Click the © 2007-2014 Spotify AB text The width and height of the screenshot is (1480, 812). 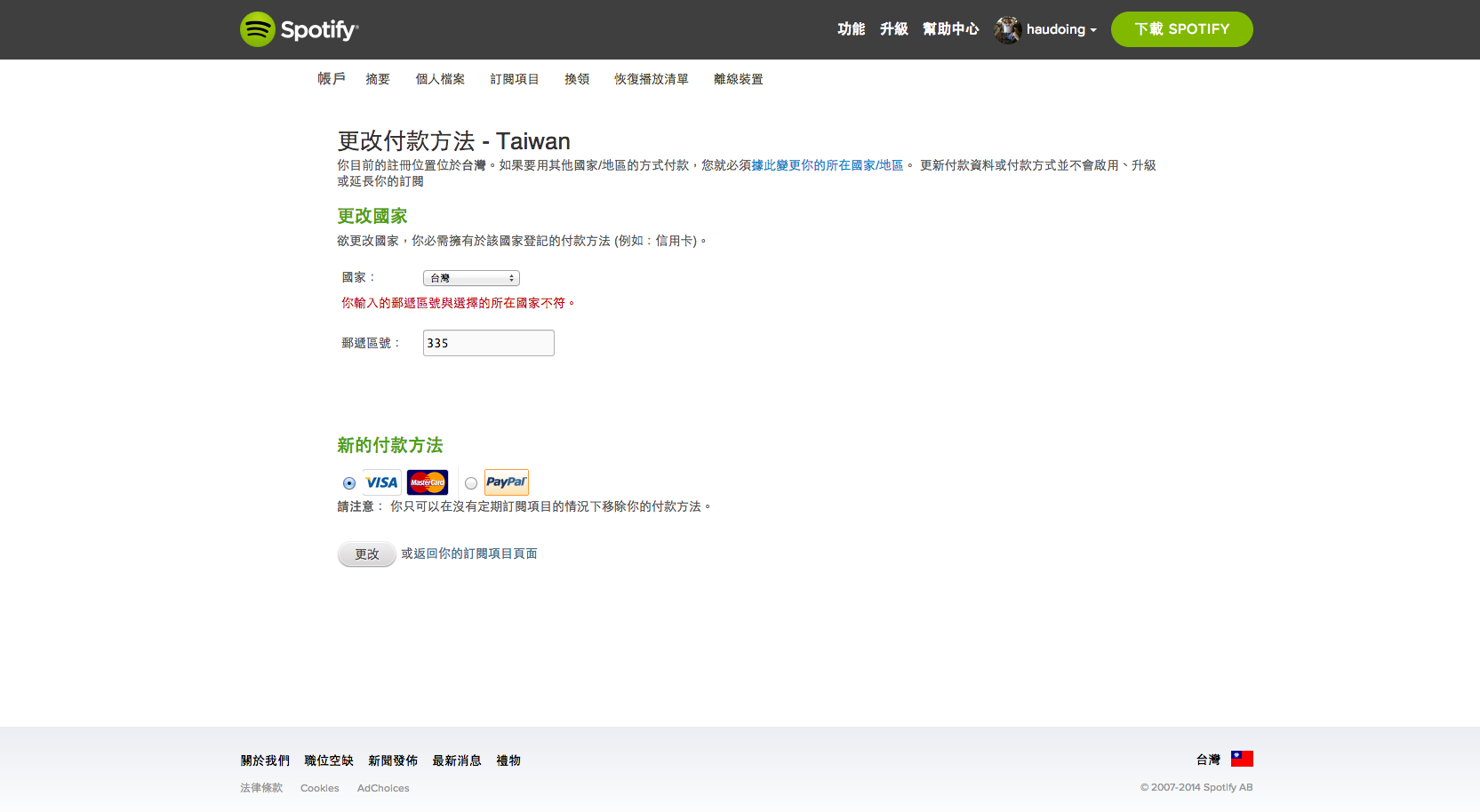pos(1196,787)
